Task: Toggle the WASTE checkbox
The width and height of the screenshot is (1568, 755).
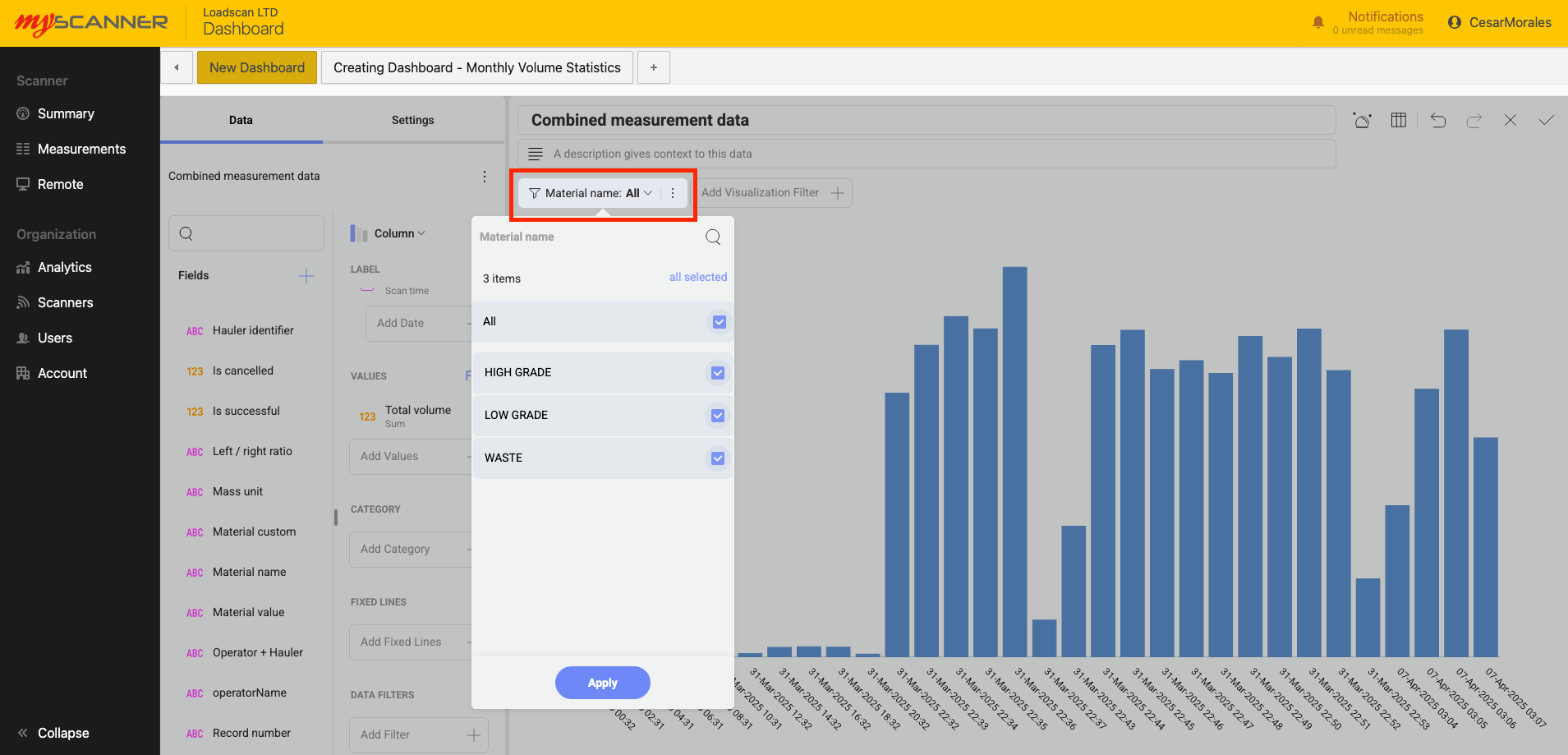Action: (x=718, y=458)
